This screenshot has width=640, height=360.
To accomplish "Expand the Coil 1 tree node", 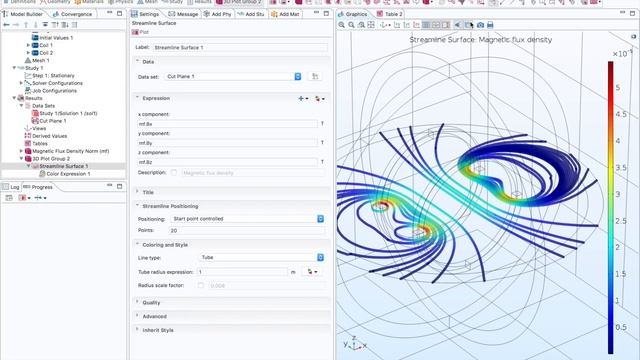I will coord(28,45).
